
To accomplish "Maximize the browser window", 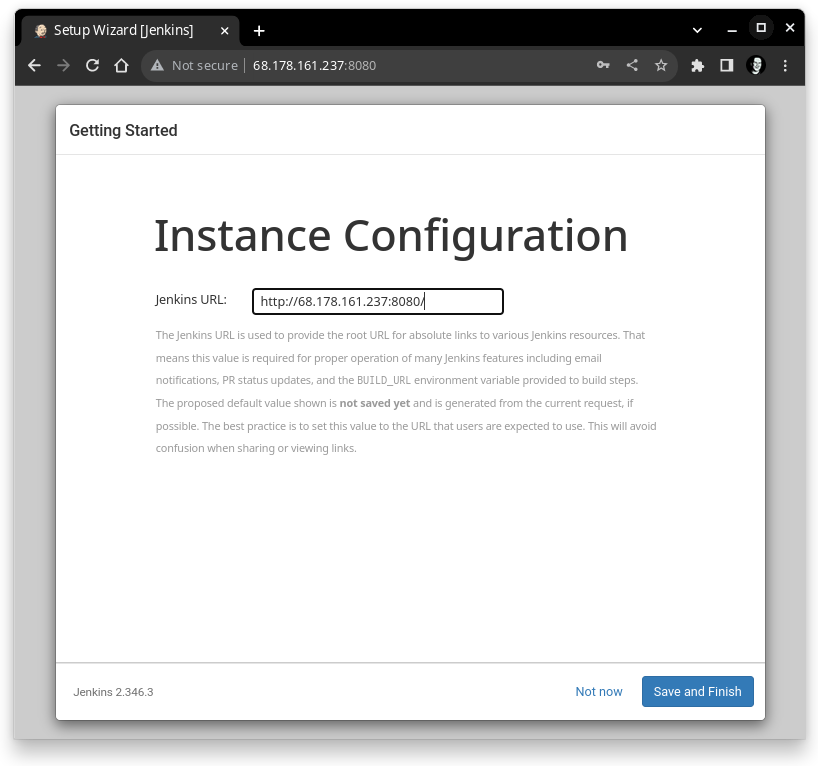I will [x=761, y=28].
